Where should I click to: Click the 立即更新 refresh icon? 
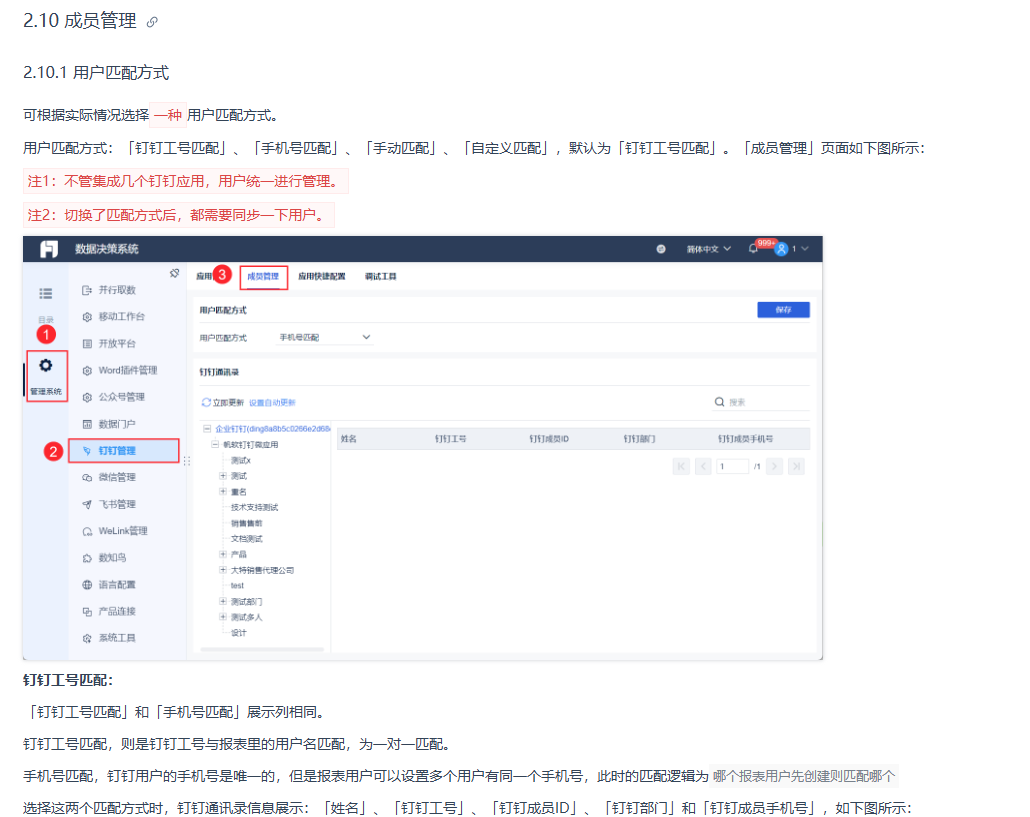point(206,403)
